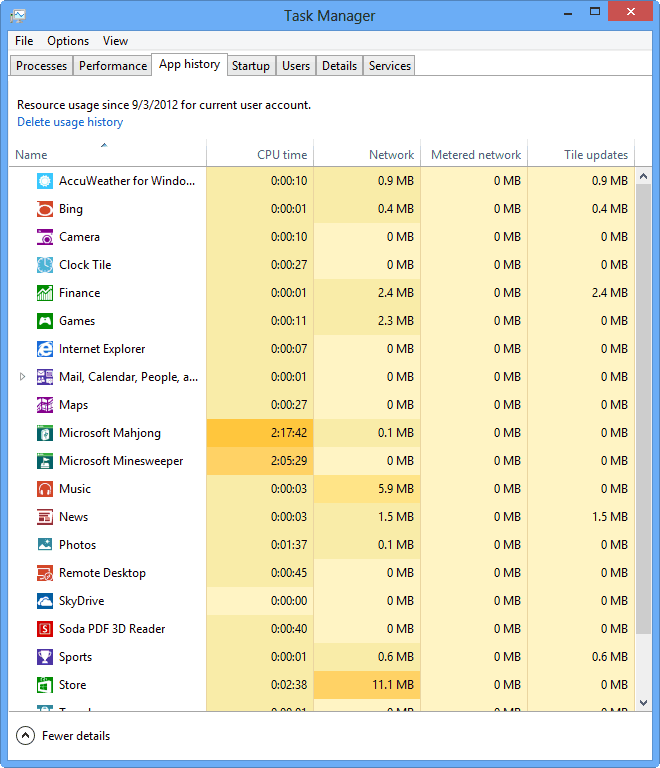The height and width of the screenshot is (768, 660).
Task: Open the View menu
Action: tap(115, 41)
